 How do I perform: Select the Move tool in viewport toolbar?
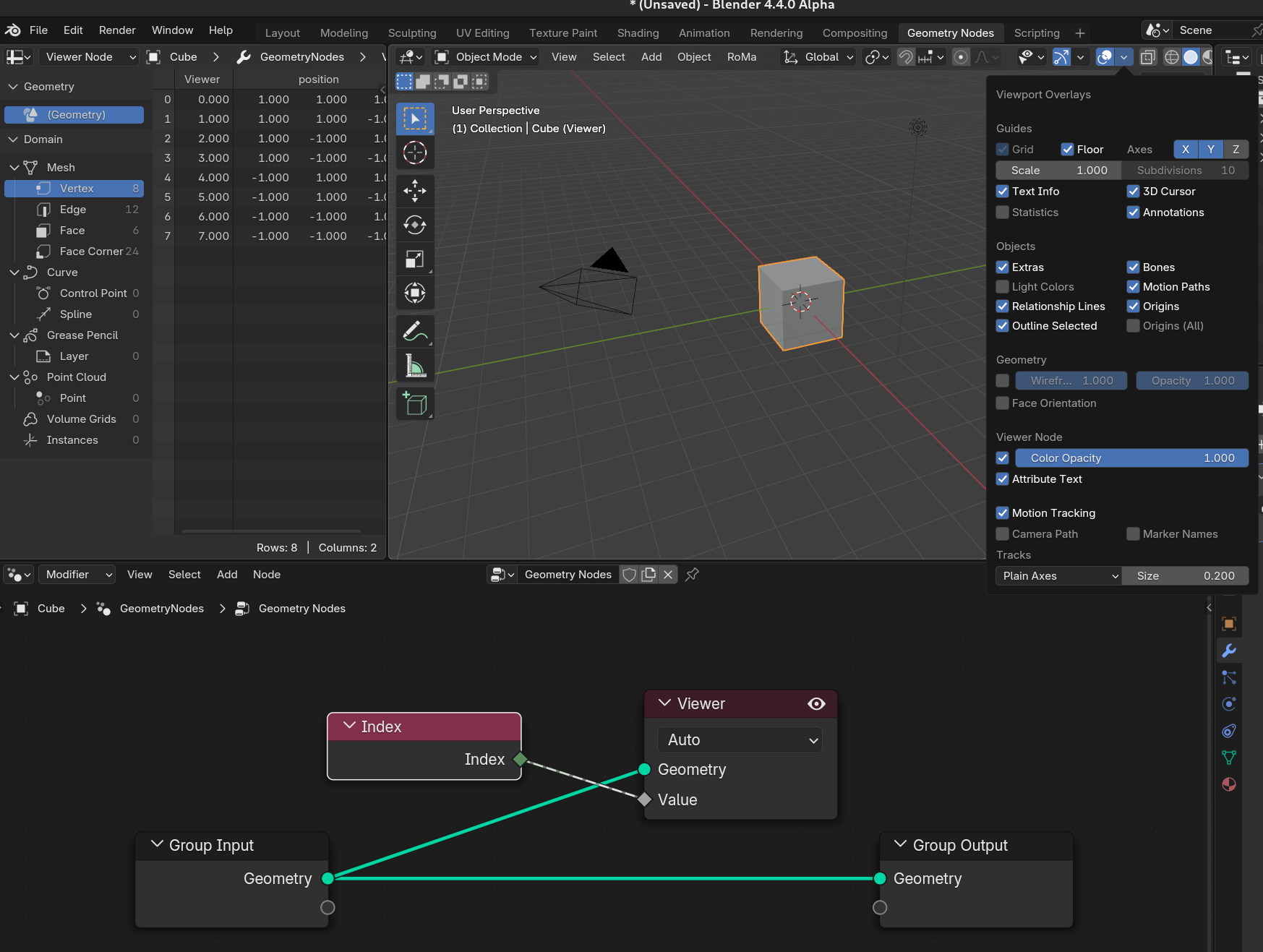(x=415, y=192)
